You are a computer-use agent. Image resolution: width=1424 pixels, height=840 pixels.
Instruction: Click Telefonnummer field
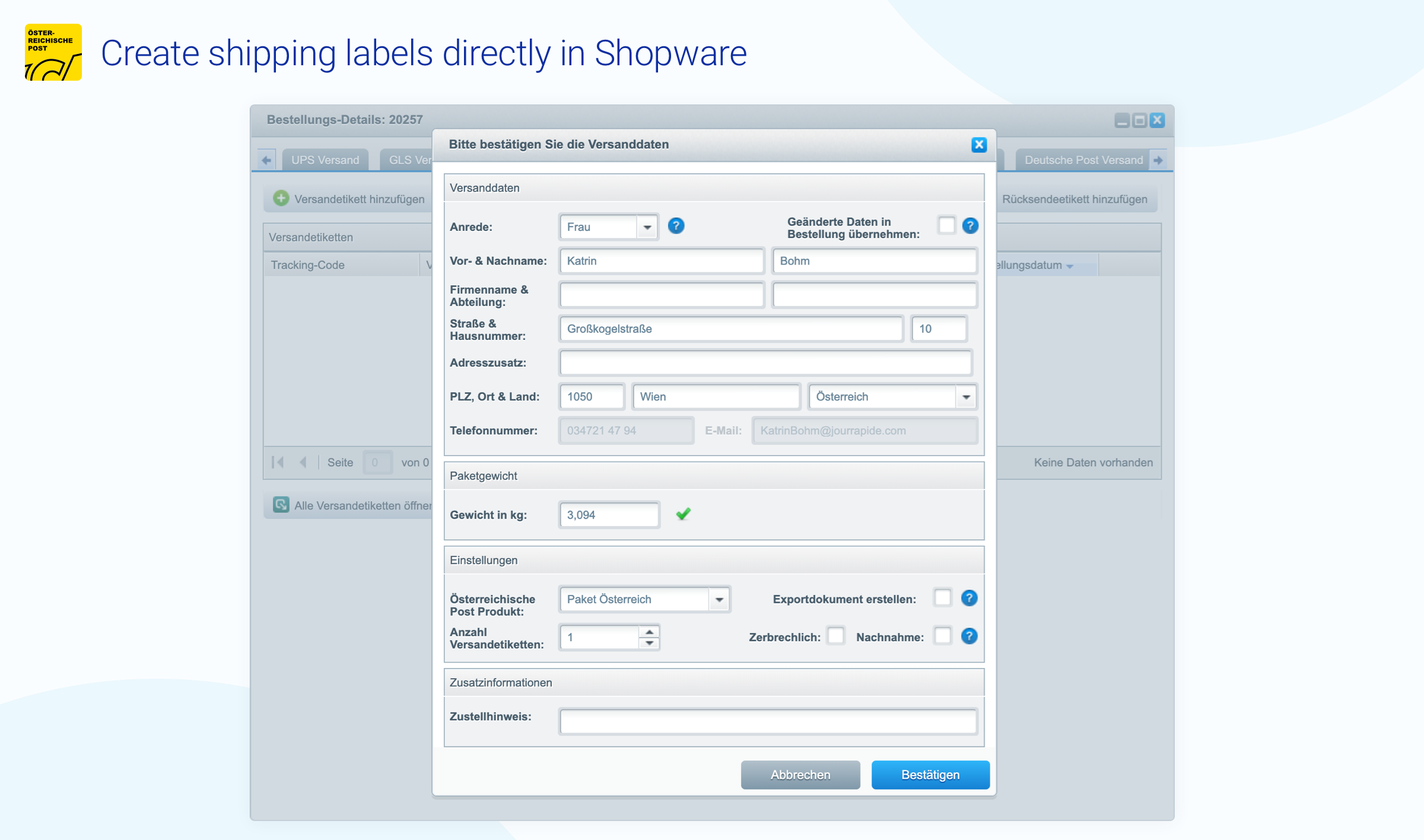point(626,431)
